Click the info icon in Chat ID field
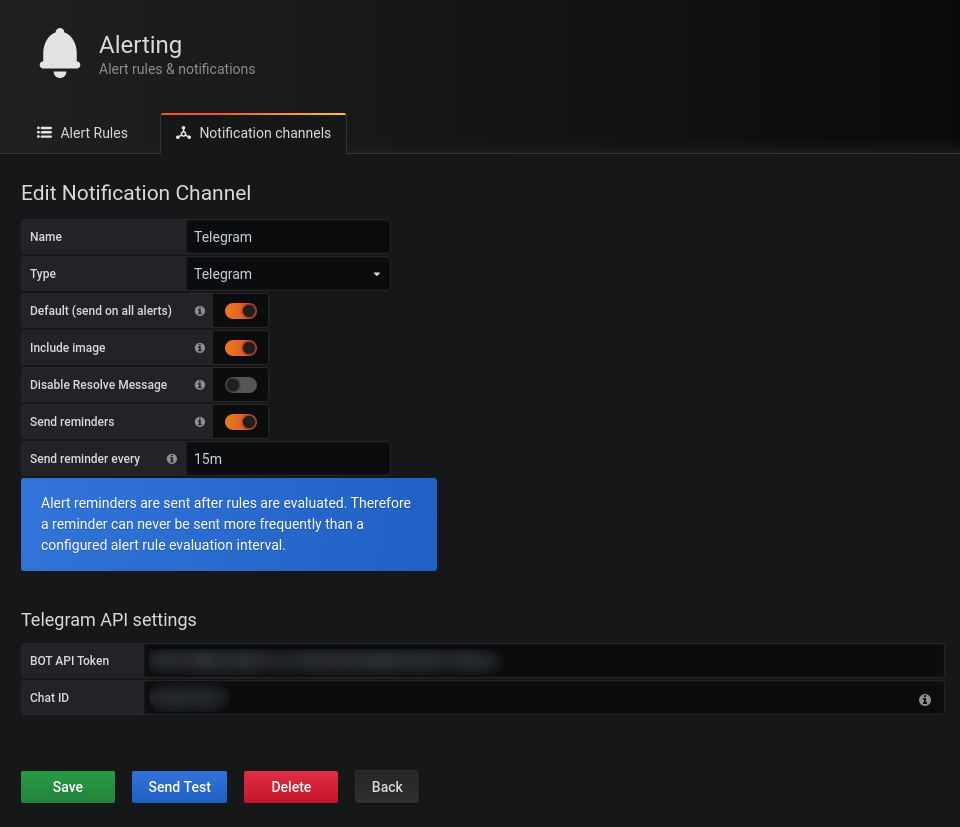This screenshot has width=960, height=827. click(x=924, y=700)
